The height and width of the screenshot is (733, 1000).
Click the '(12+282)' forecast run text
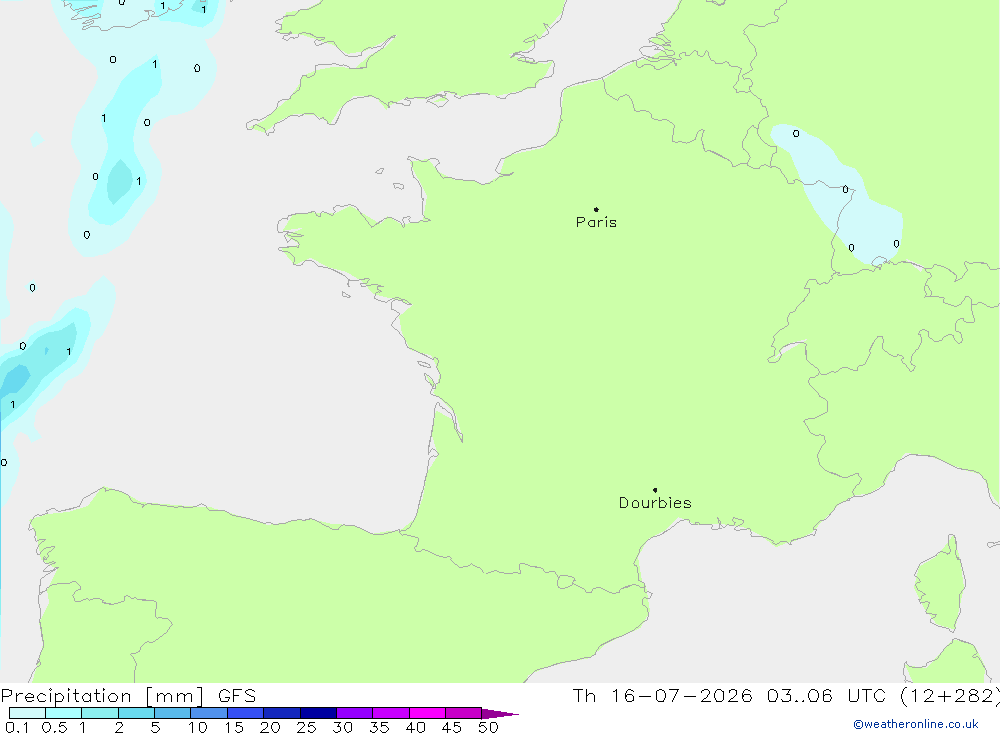point(950,696)
